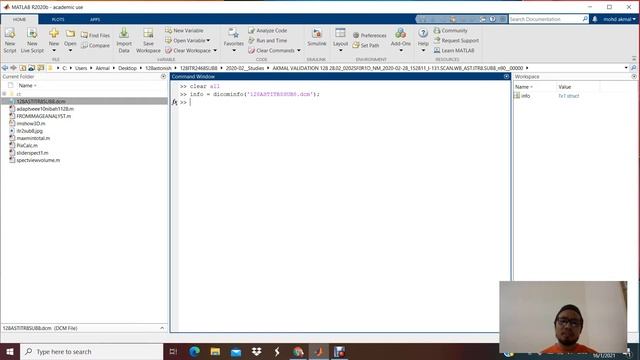This screenshot has width=640, height=360.
Task: Open Dropbox from taskbar
Action: [257, 351]
